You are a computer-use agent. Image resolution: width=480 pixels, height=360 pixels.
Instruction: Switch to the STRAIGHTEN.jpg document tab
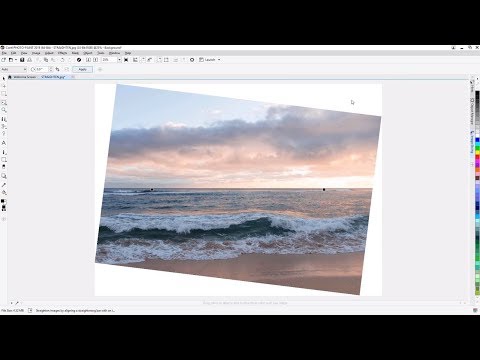pyautogui.click(x=53, y=77)
